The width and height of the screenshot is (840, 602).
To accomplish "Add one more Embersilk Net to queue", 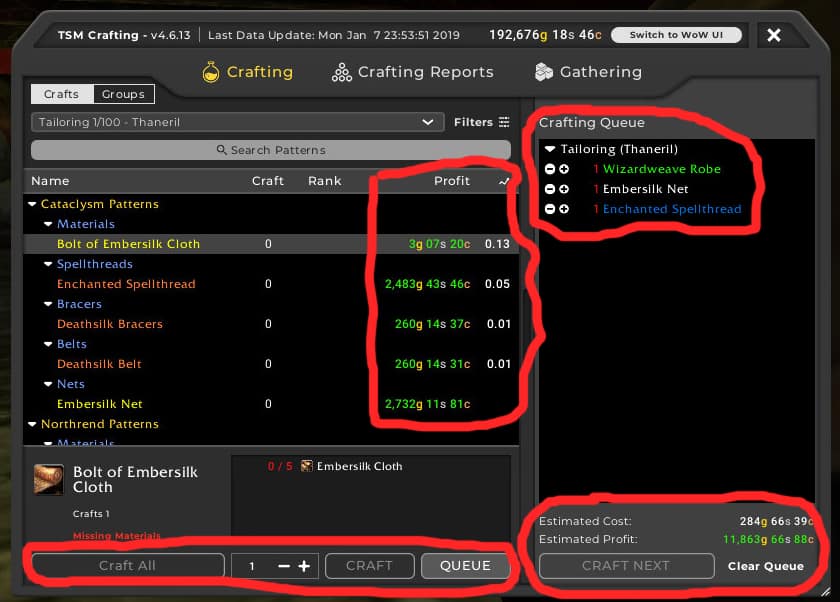I will coord(564,189).
